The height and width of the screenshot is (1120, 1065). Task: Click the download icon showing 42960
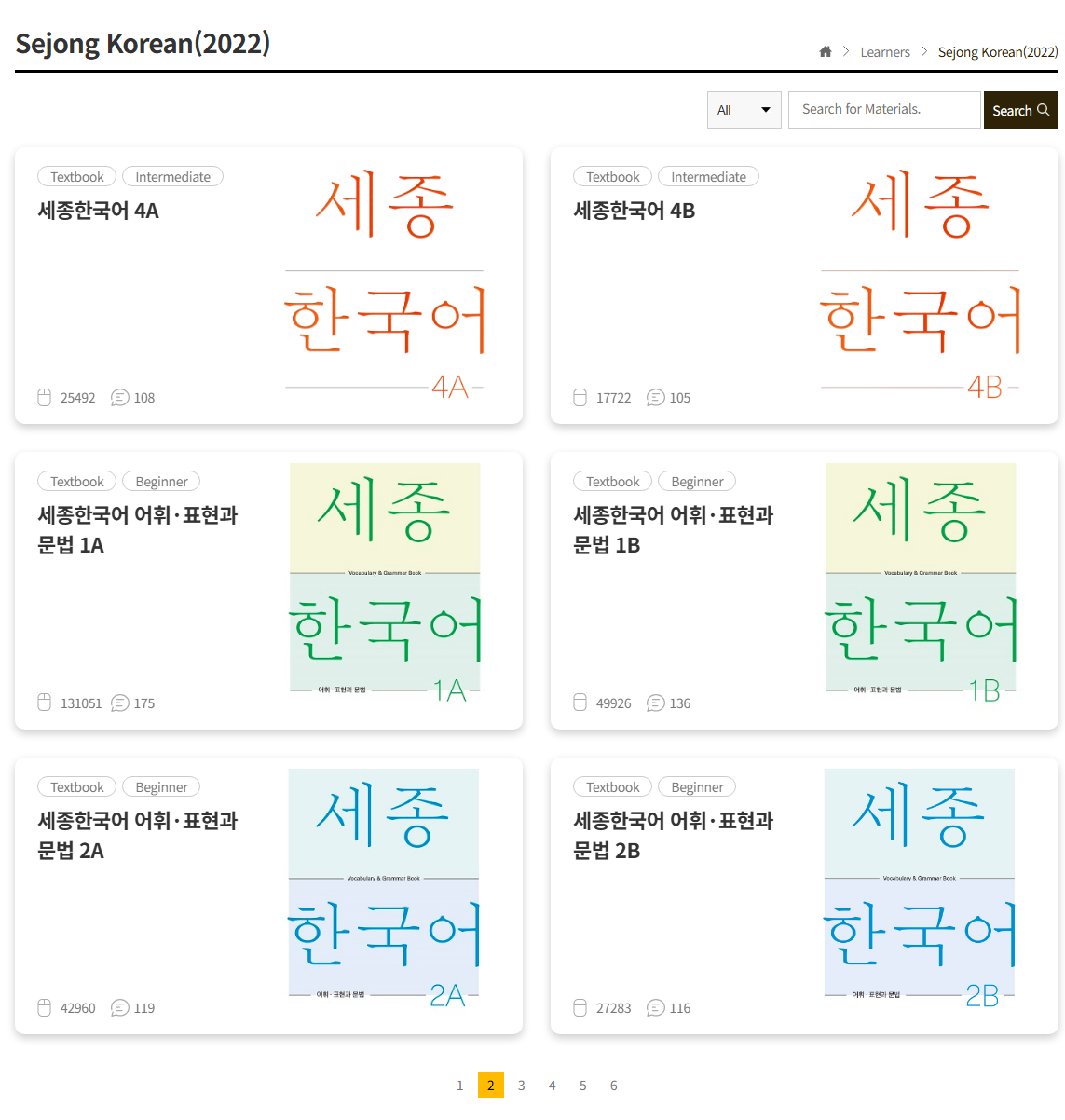(44, 1007)
